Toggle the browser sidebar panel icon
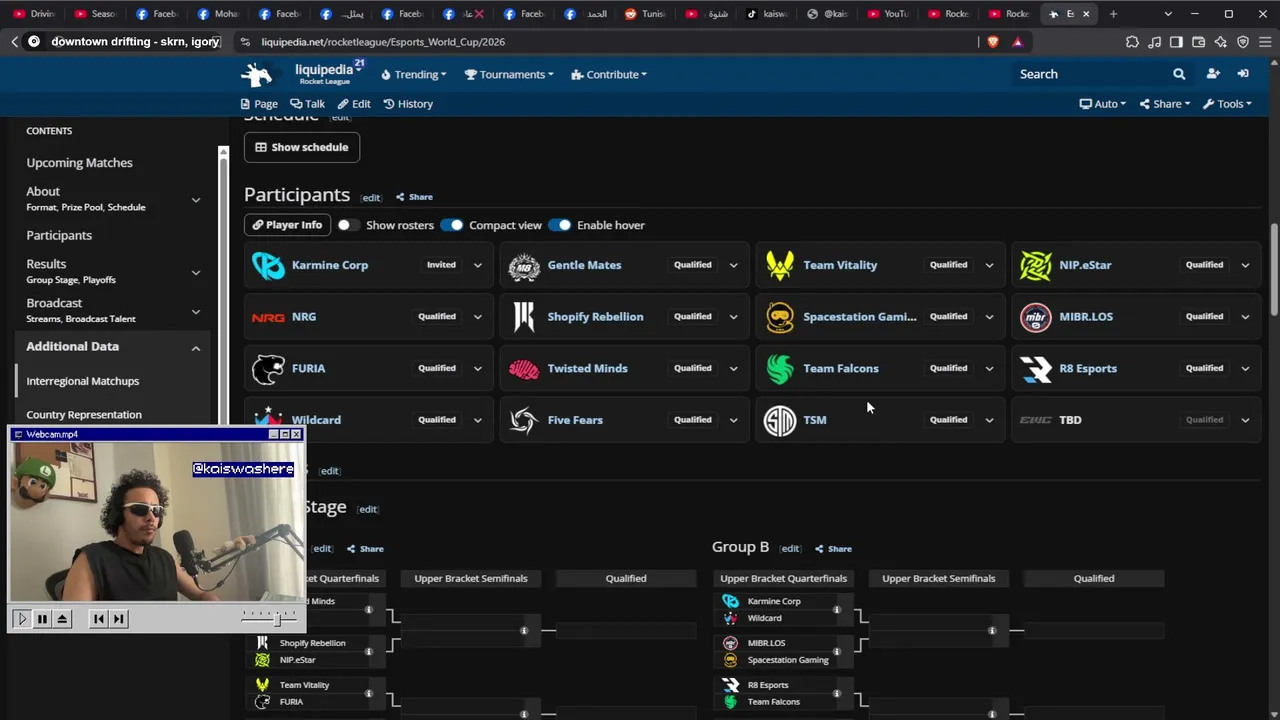The width and height of the screenshot is (1280, 720). pyautogui.click(x=1177, y=42)
